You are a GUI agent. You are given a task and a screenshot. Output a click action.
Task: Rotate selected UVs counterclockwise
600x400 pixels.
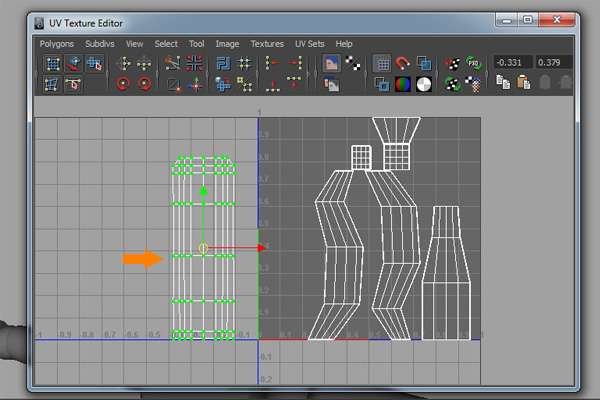pyautogui.click(x=124, y=85)
